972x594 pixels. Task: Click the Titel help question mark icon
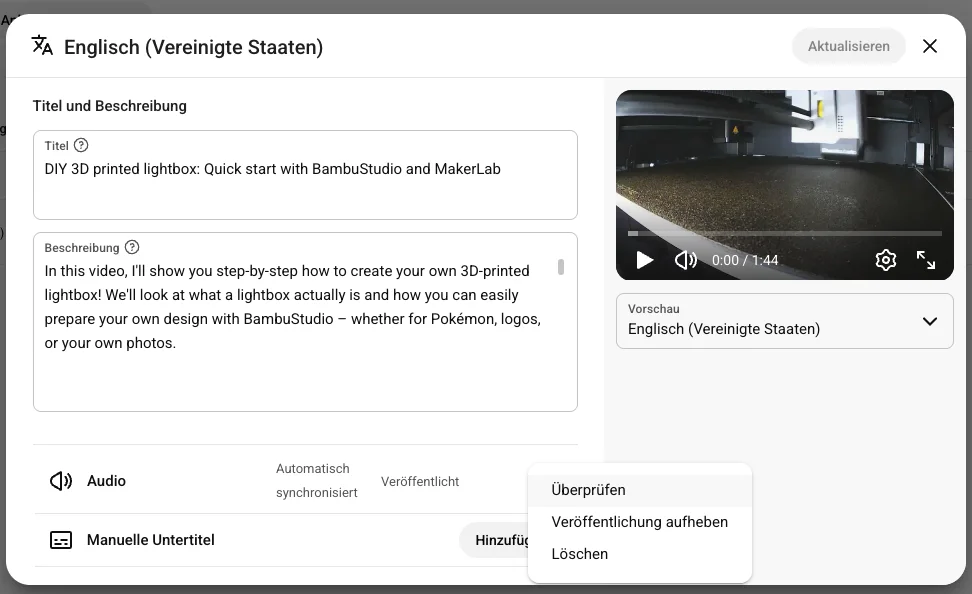tap(81, 145)
